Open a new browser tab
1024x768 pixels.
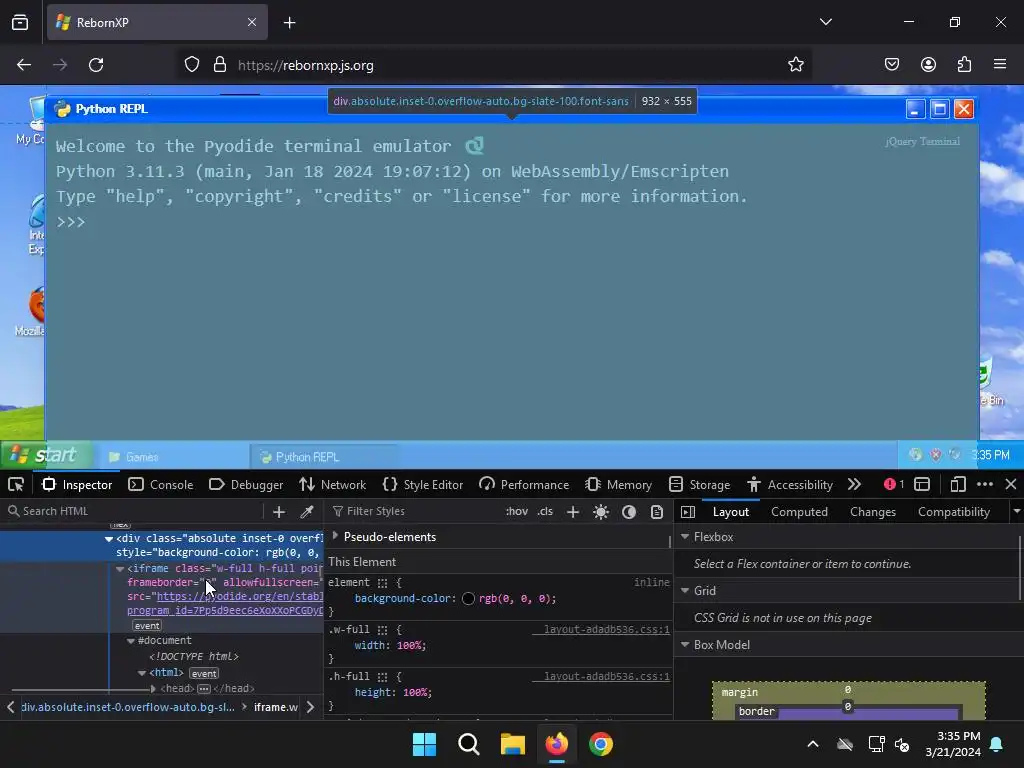point(289,23)
